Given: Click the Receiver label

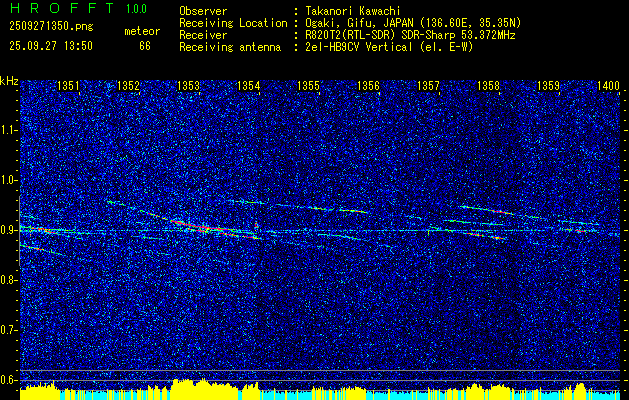Looking at the screenshot, I should pos(203,35).
